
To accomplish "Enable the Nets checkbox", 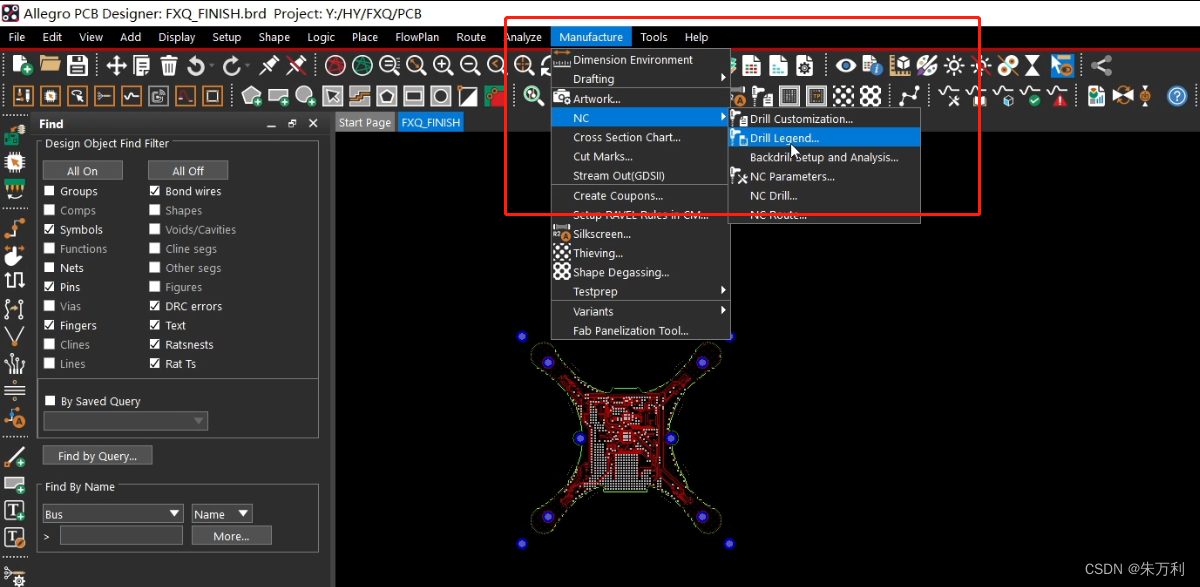I will tap(50, 268).
